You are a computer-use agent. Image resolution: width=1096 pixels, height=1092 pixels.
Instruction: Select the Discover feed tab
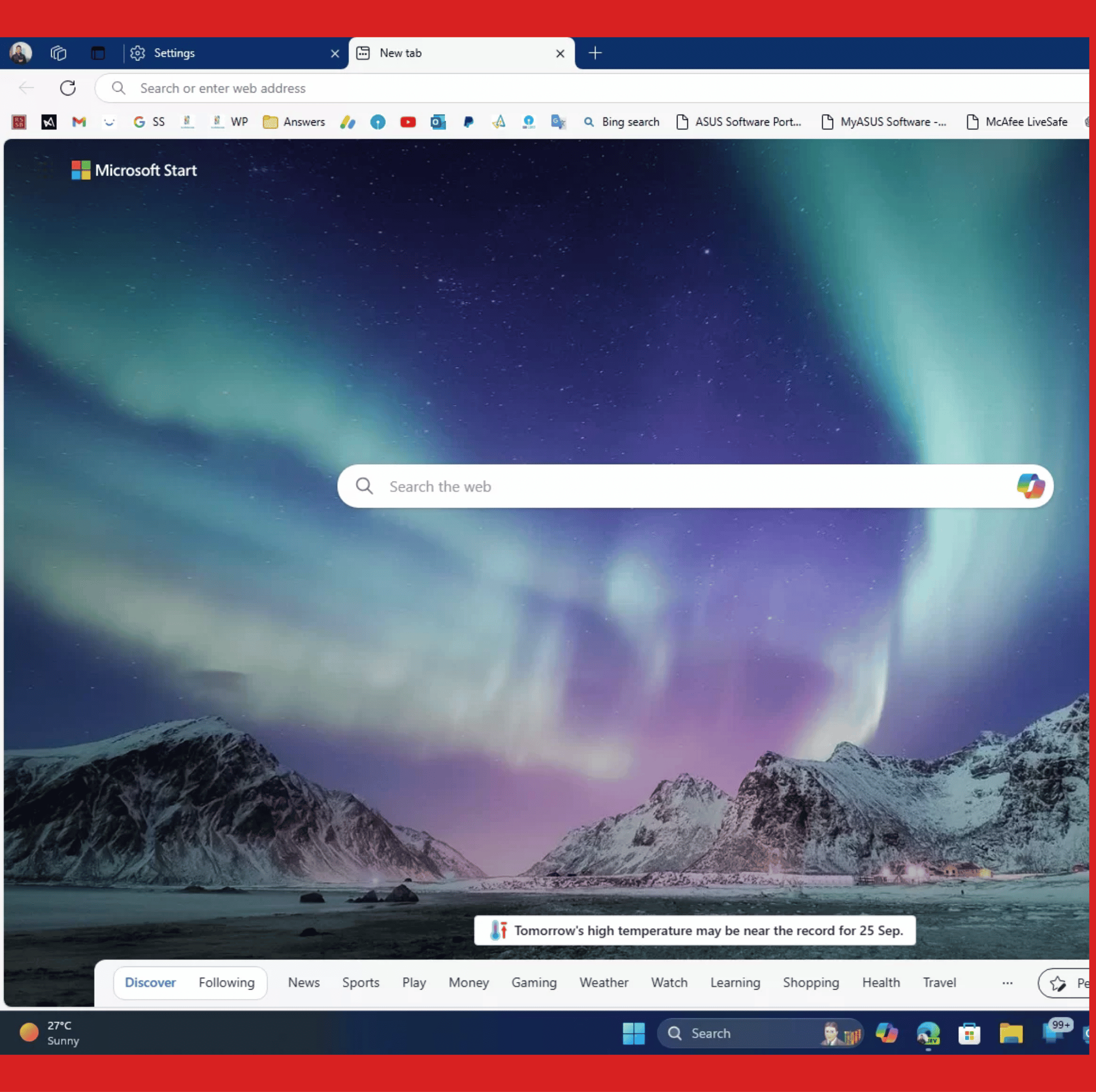click(x=150, y=982)
